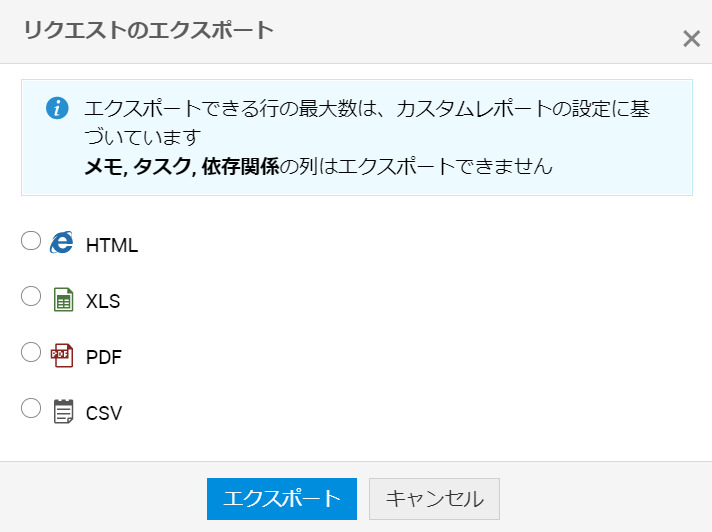This screenshot has width=712, height=532.
Task: Click the Internet Explorer HTML icon
Action: pyautogui.click(x=62, y=242)
